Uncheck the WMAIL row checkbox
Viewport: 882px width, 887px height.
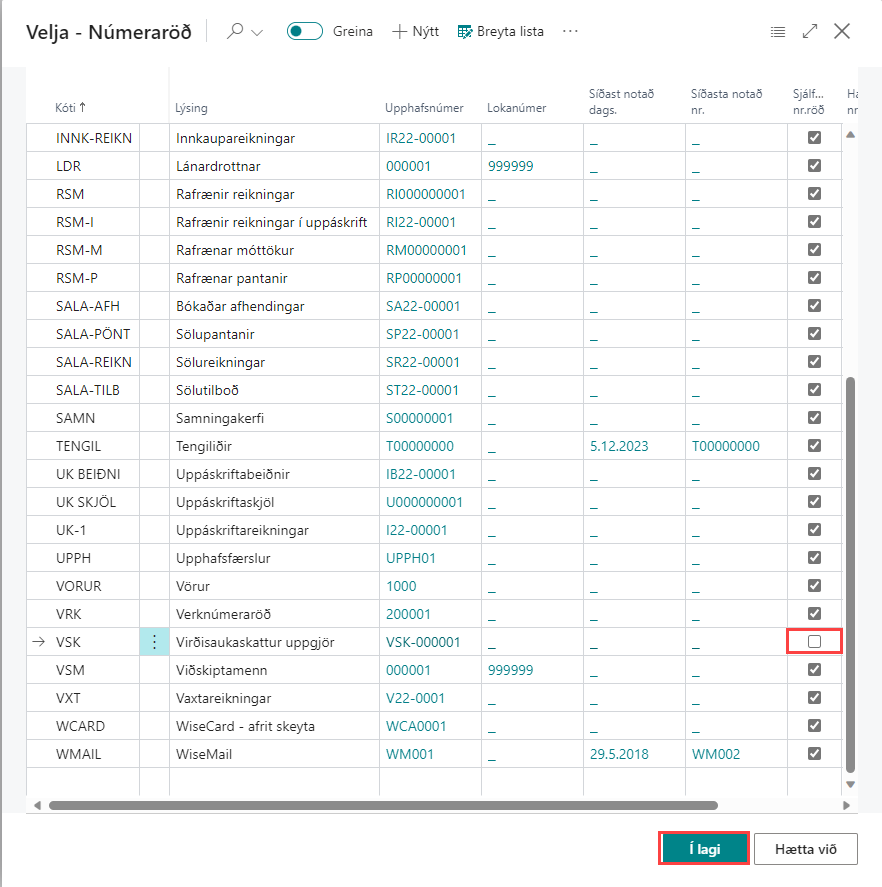point(814,754)
